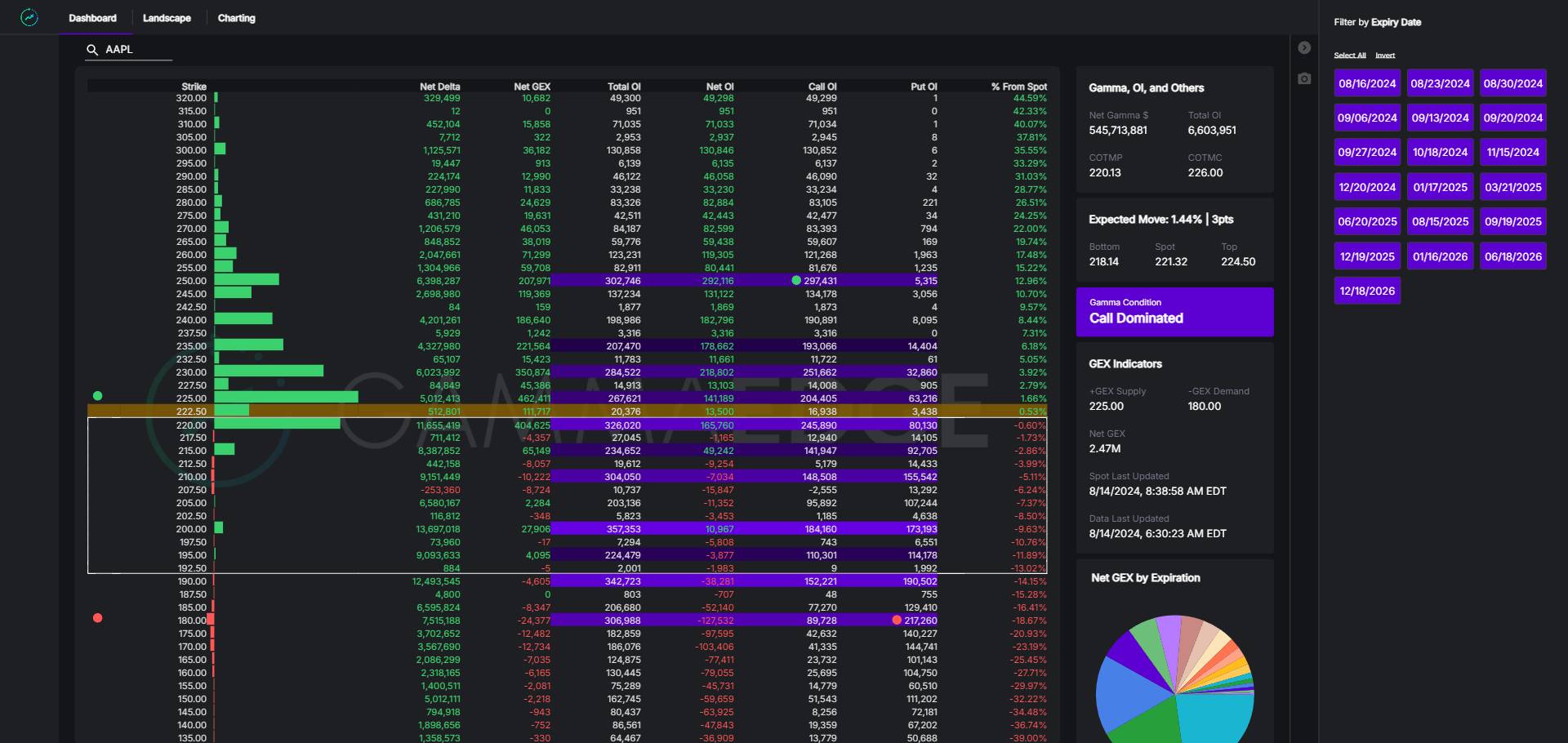The height and width of the screenshot is (743, 1568).
Task: Deselect the 01/17/2025 expiry date
Action: point(1440,187)
